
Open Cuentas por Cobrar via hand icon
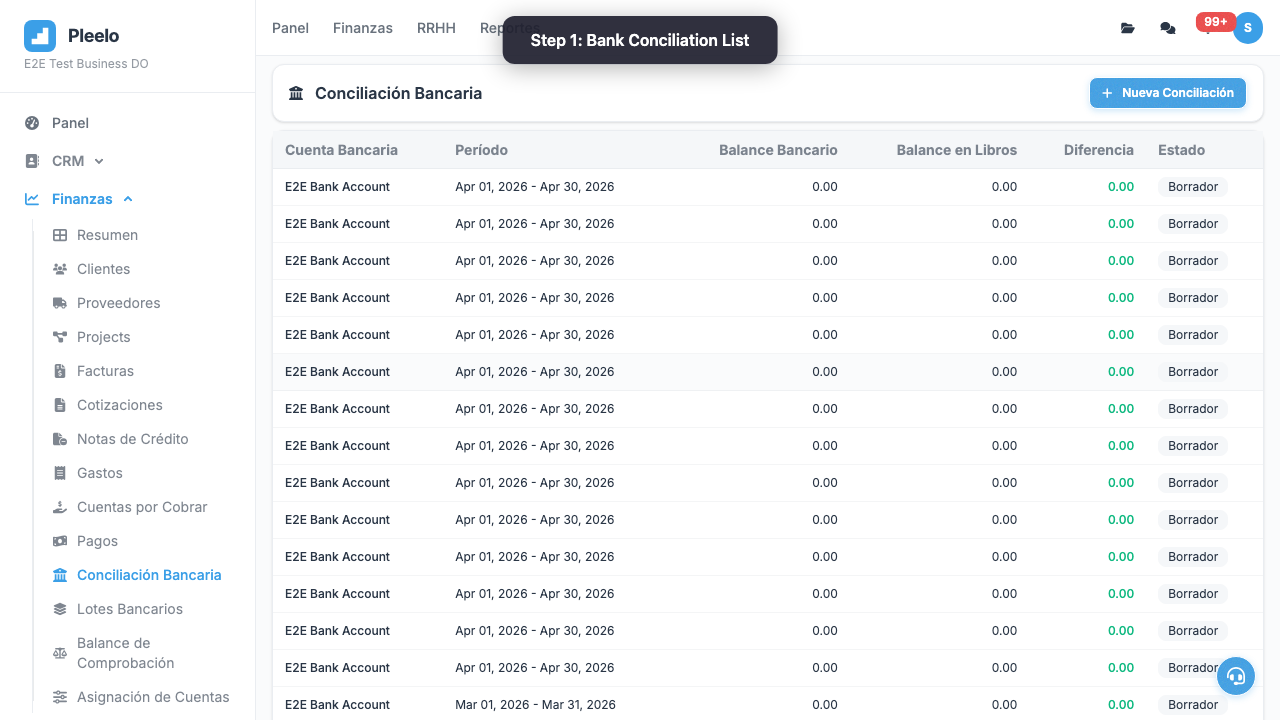coord(60,507)
